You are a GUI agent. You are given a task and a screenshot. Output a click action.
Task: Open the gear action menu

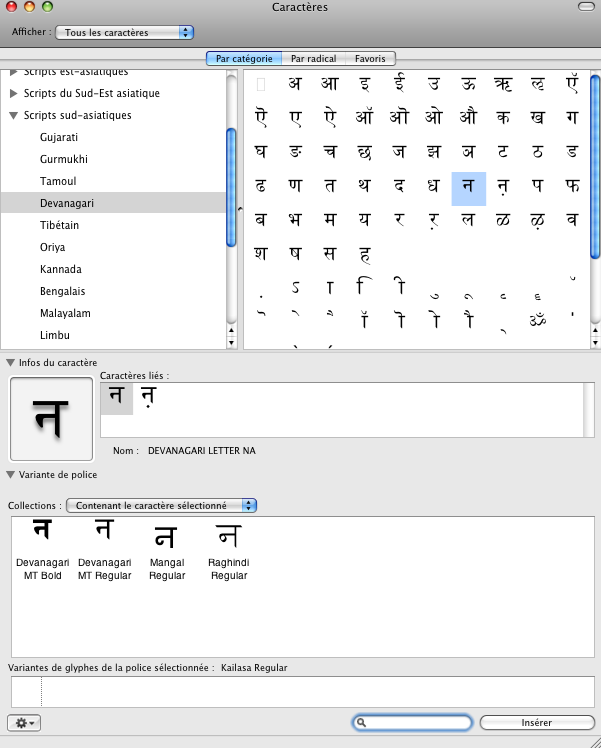coord(23,722)
